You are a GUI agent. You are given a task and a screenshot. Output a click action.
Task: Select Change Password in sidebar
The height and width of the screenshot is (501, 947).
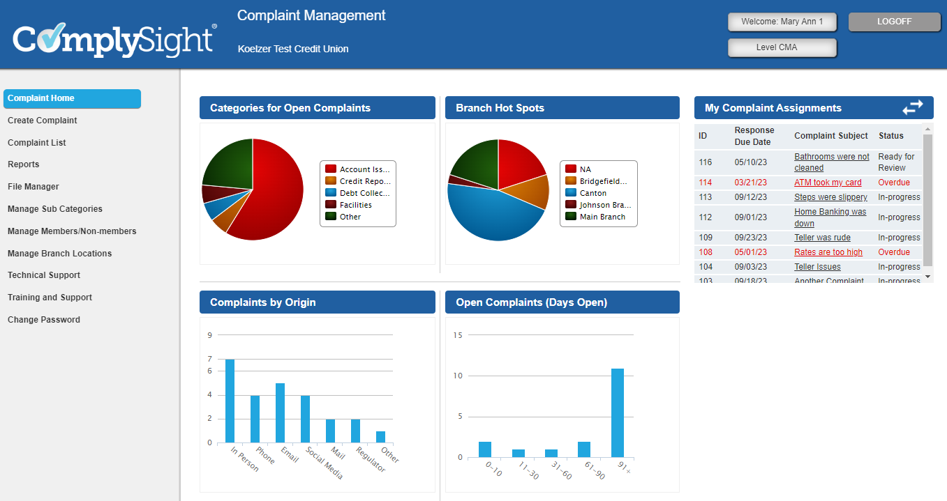pyautogui.click(x=44, y=320)
